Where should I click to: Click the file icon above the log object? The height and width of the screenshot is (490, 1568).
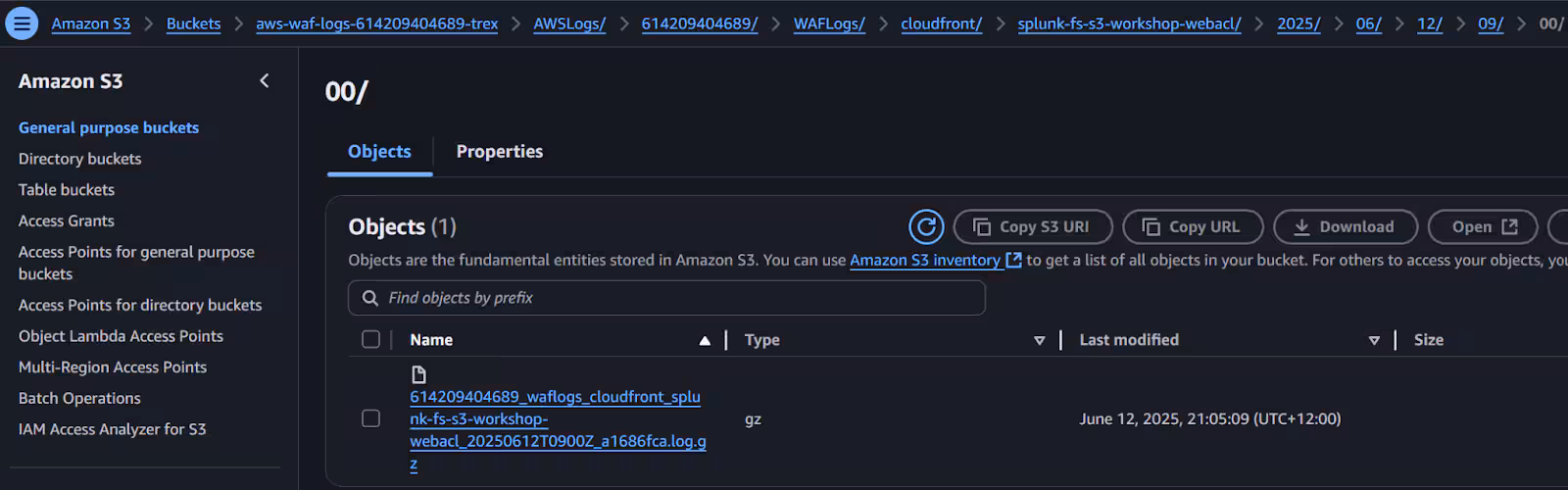[418, 374]
